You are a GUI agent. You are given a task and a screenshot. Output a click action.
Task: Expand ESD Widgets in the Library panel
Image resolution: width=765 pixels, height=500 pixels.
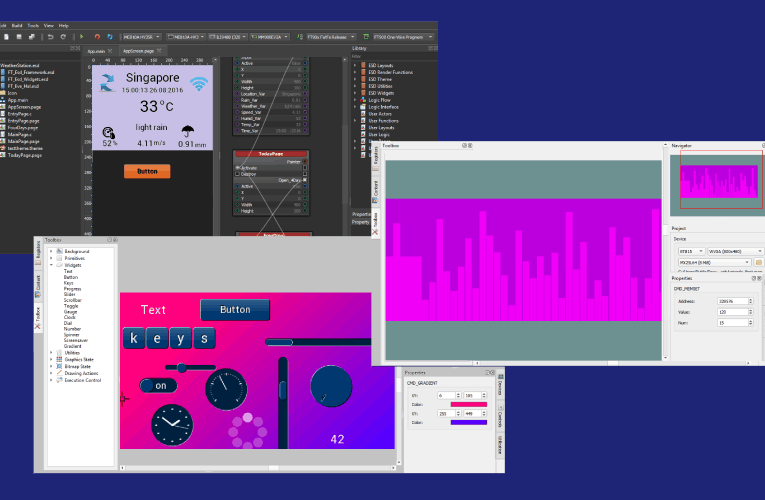[355, 93]
